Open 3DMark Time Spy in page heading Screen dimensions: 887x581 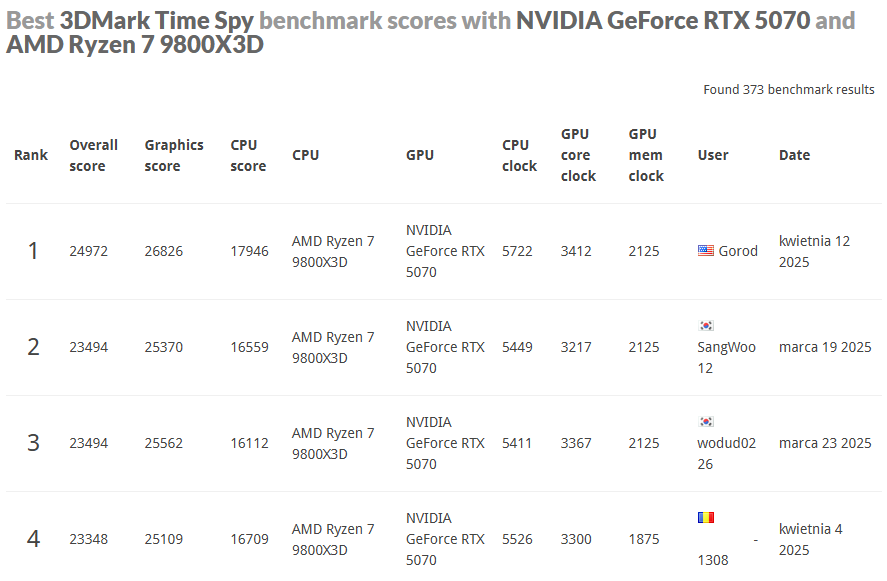(x=157, y=20)
